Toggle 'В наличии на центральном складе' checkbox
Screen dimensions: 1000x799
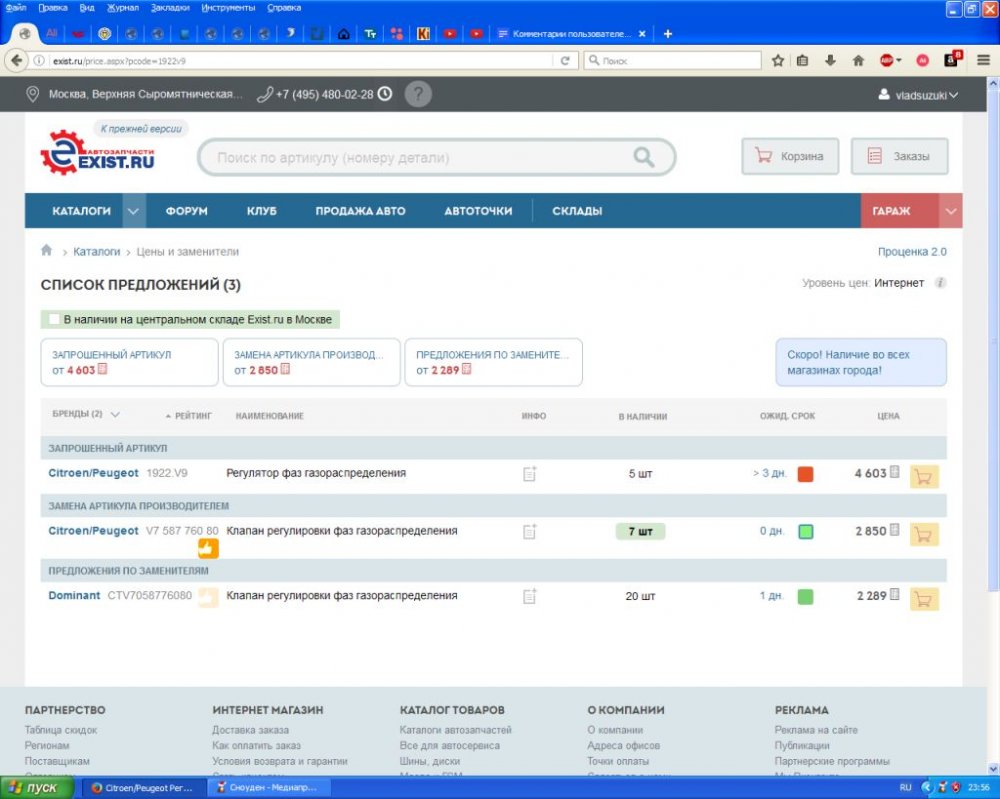tap(54, 320)
